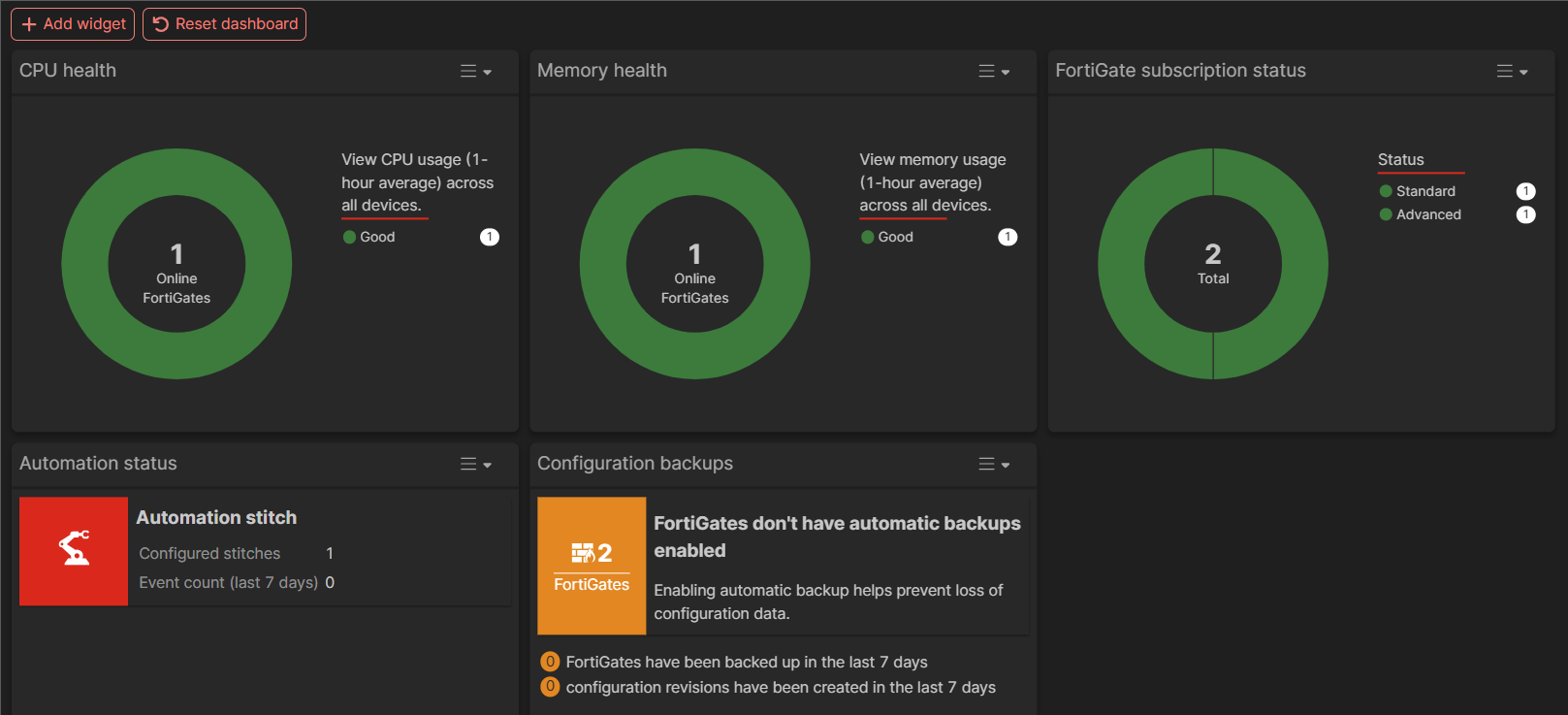Click the Reset dashboard button
This screenshot has width=1568, height=715.
click(x=224, y=24)
